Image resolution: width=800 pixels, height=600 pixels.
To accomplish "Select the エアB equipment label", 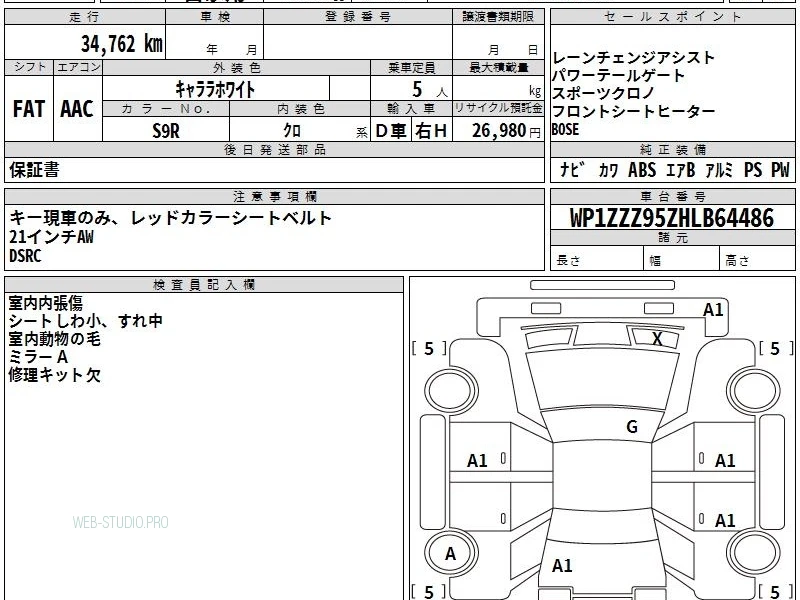I will [681, 170].
